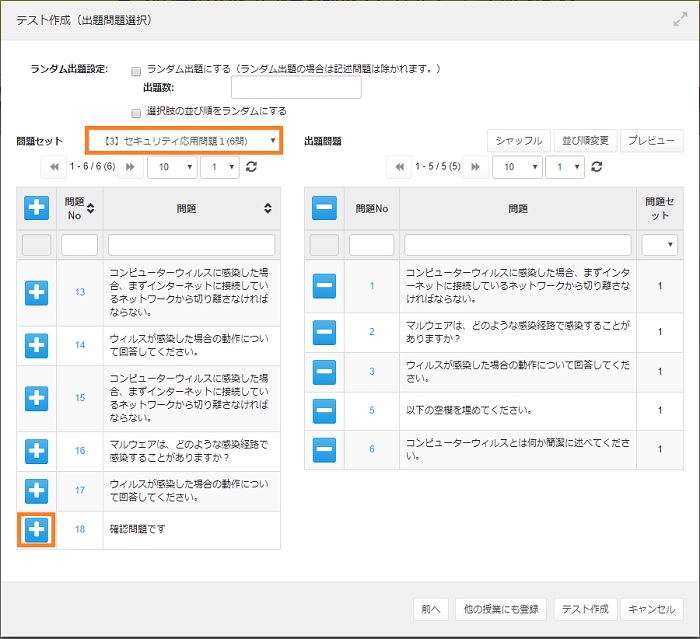Screen dimensions: 700x639
Task: Open question number 16 link
Action: tap(80, 451)
